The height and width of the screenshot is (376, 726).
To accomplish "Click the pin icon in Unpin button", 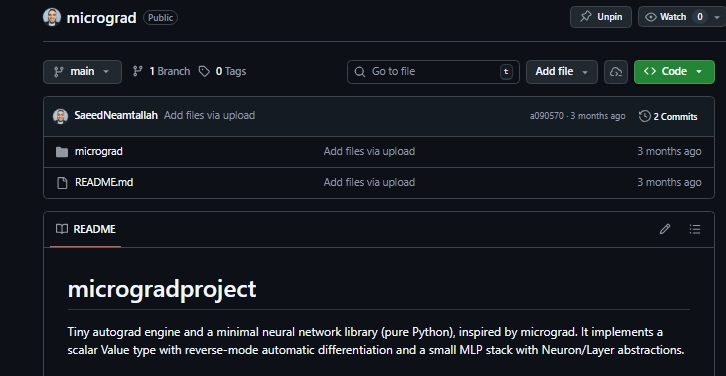I will click(586, 17).
